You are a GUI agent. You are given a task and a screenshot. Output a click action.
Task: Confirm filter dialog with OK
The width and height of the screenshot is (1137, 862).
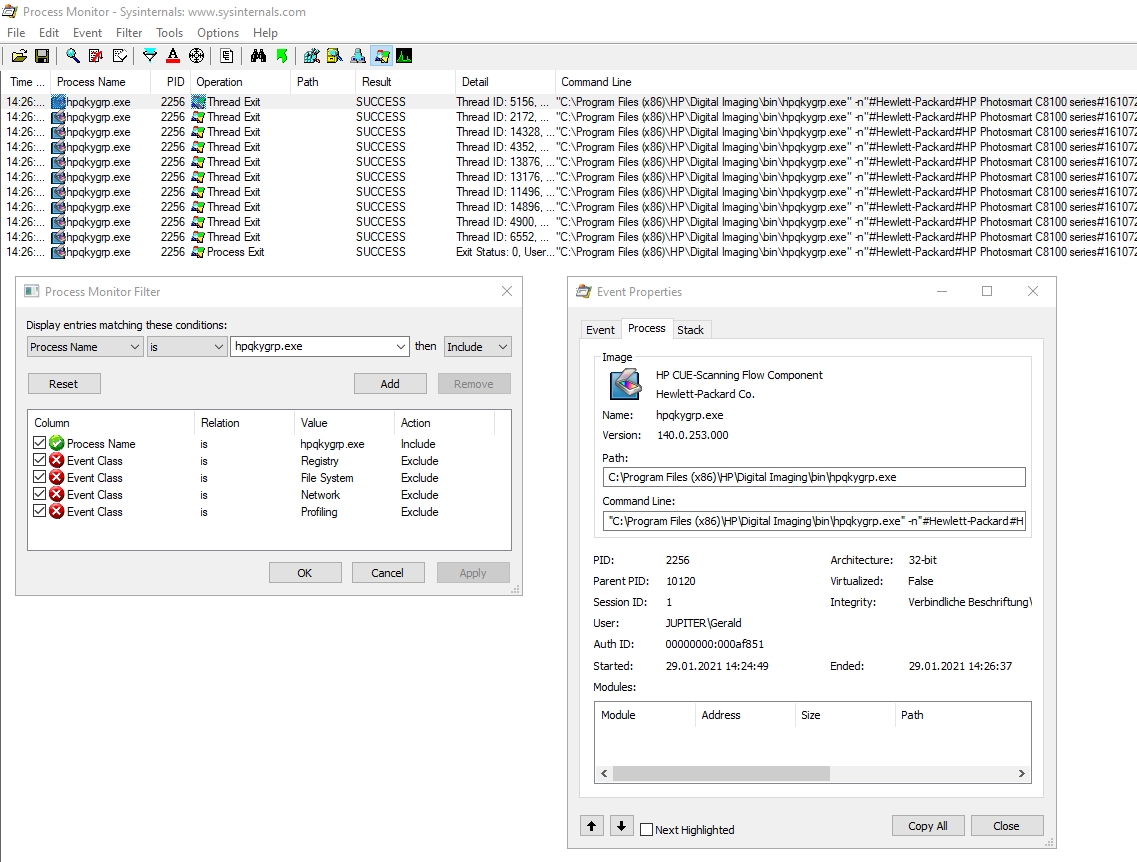[305, 573]
